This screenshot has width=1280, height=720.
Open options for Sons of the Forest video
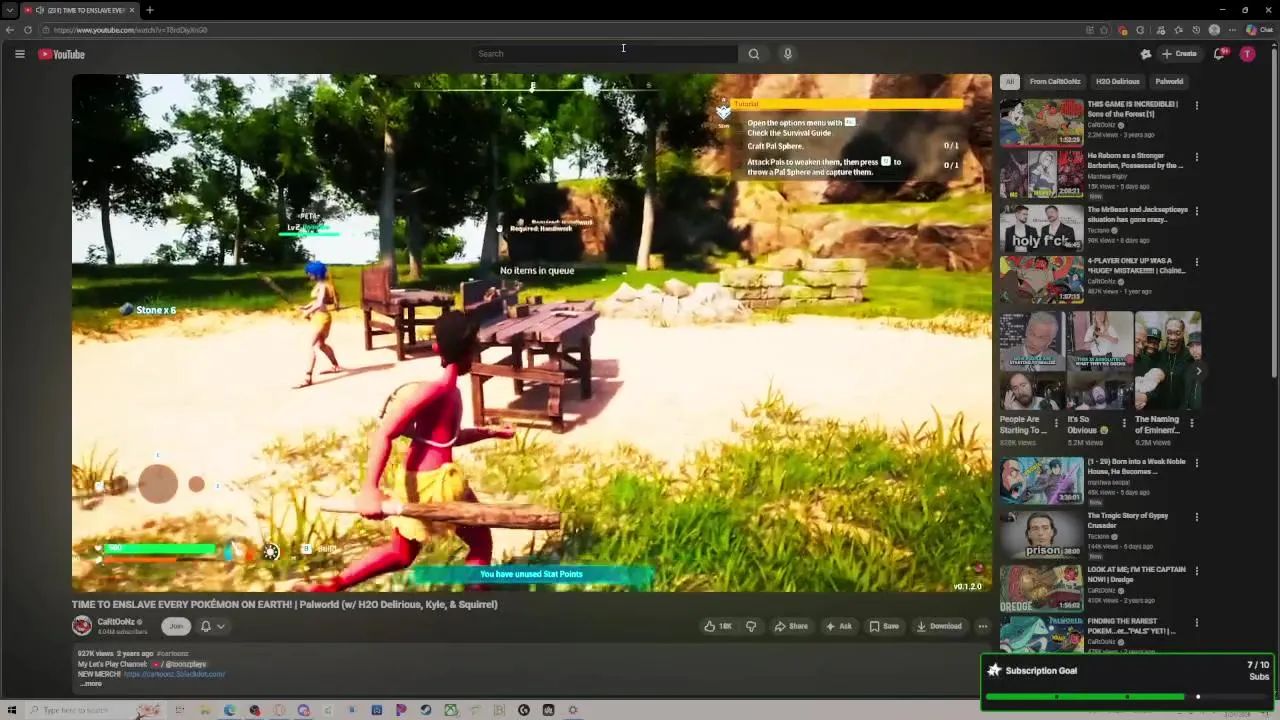coord(1196,105)
